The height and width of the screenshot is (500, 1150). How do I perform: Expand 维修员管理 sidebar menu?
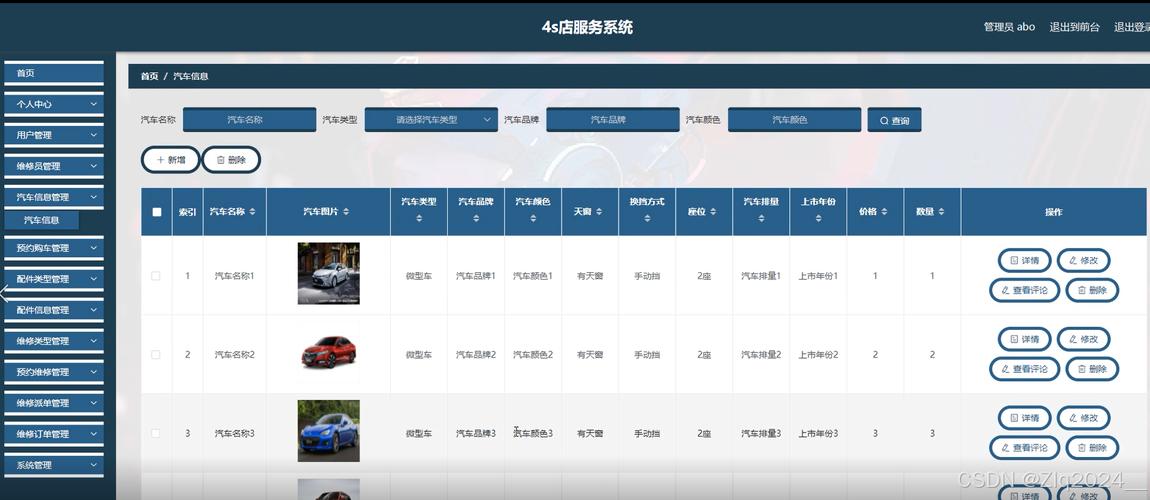pos(54,166)
